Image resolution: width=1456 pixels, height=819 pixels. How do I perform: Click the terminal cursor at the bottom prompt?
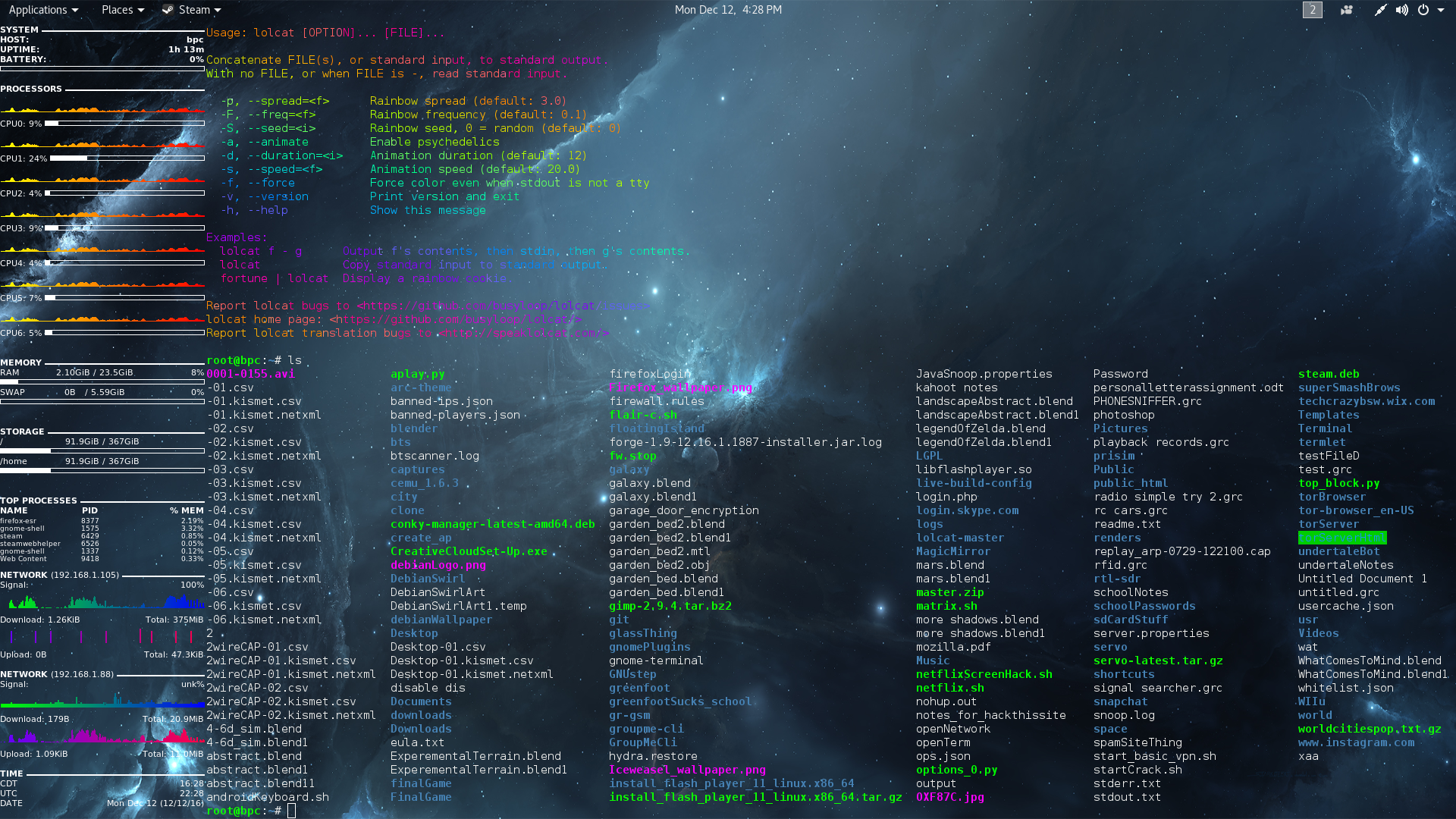coord(292,811)
